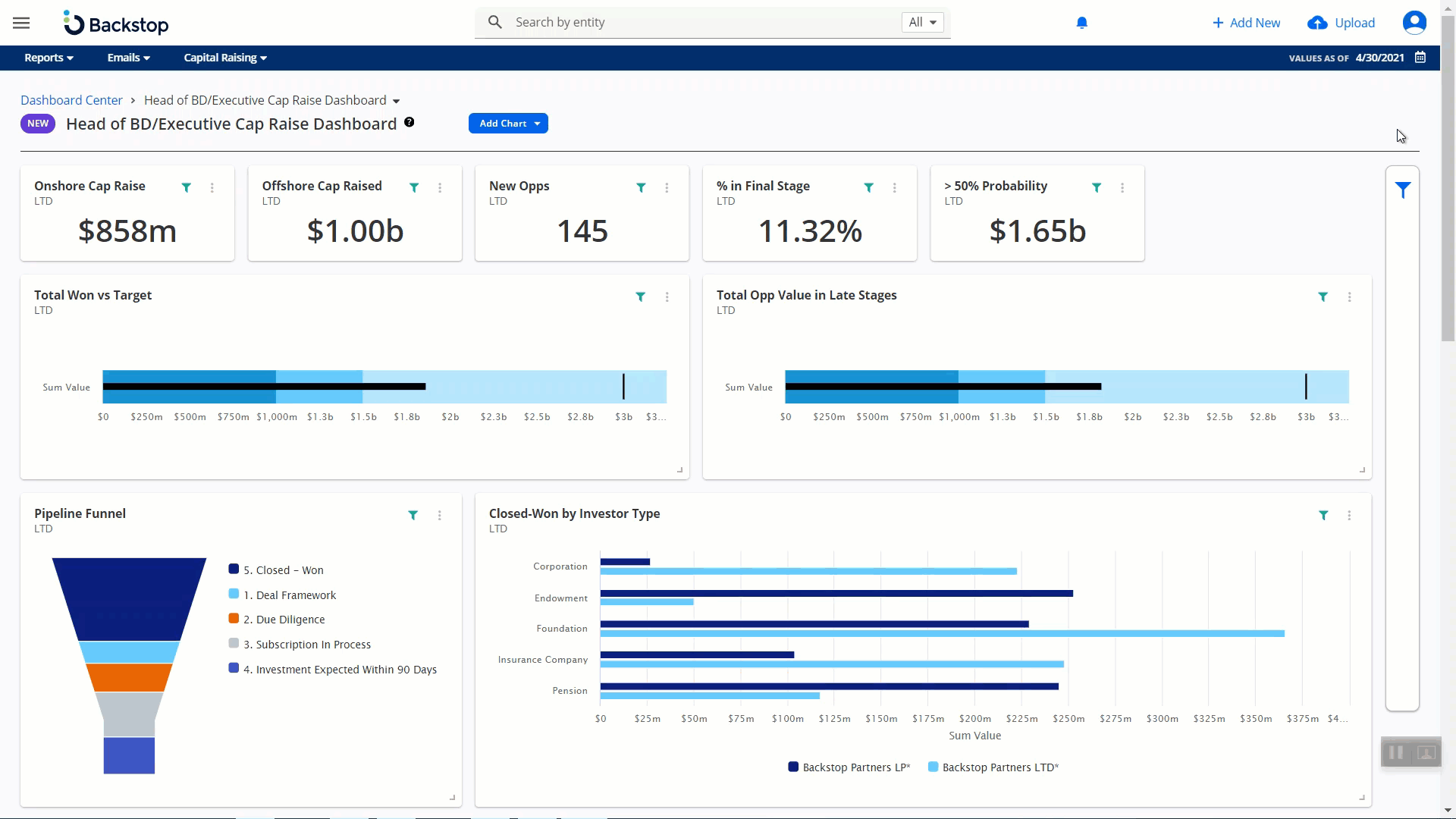Click the page vertical scrollbar
The height and width of the screenshot is (819, 1456).
[1448, 178]
